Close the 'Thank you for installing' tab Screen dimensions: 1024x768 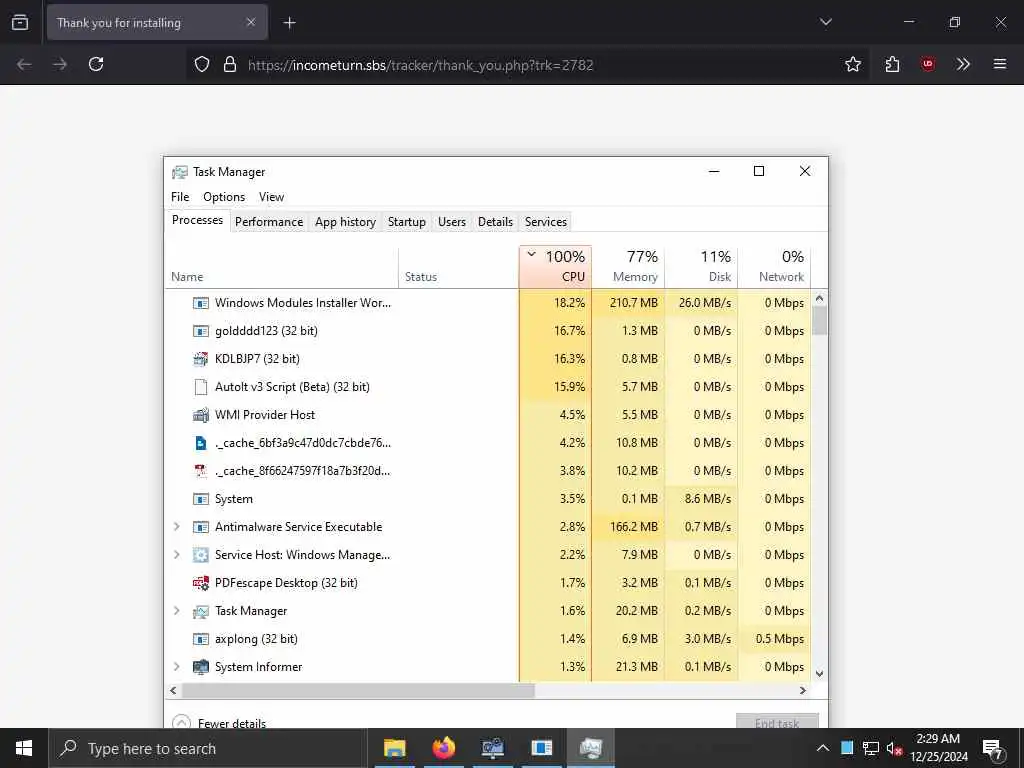pos(251,22)
